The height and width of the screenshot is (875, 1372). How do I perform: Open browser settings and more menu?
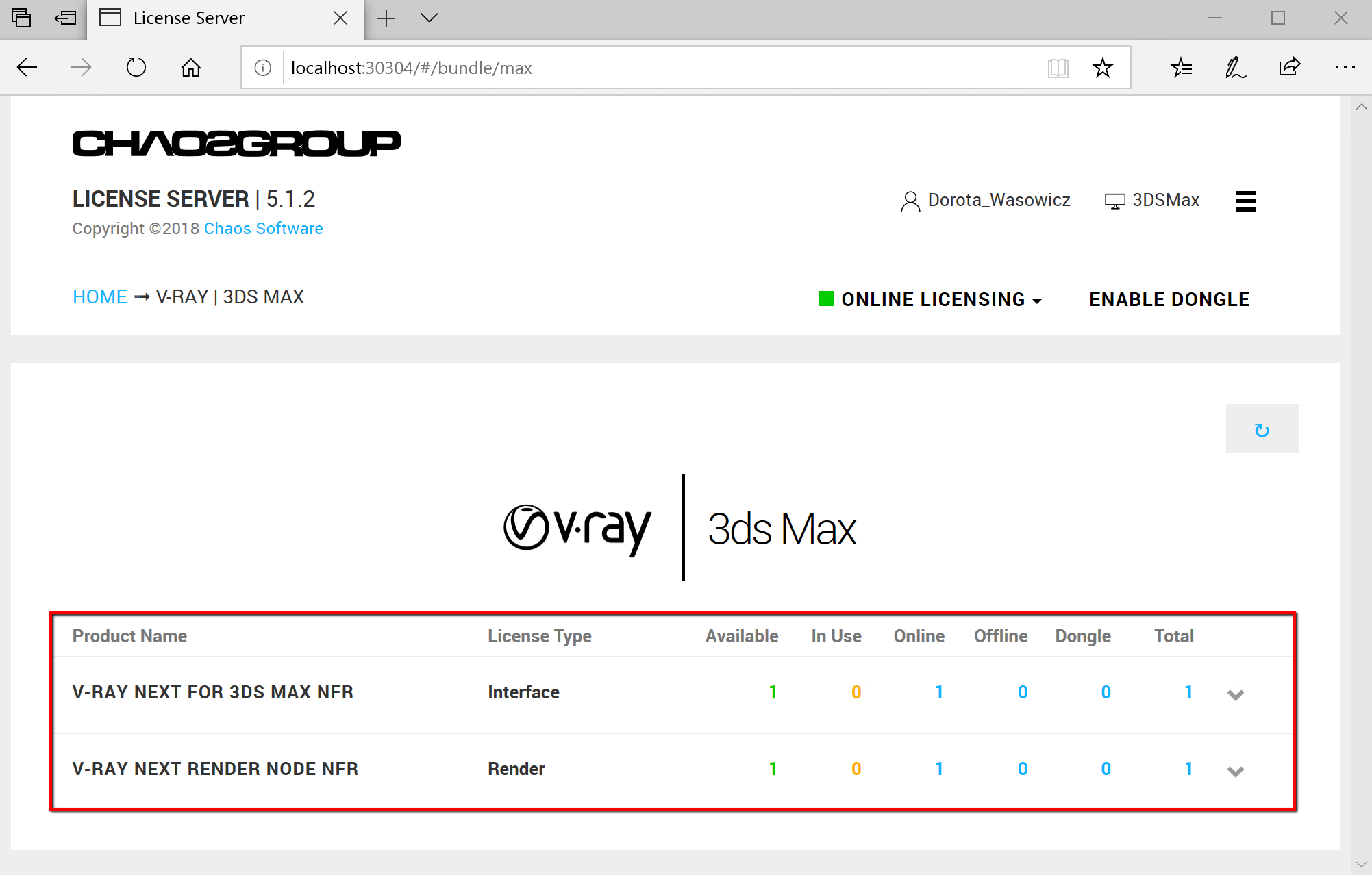tap(1345, 67)
